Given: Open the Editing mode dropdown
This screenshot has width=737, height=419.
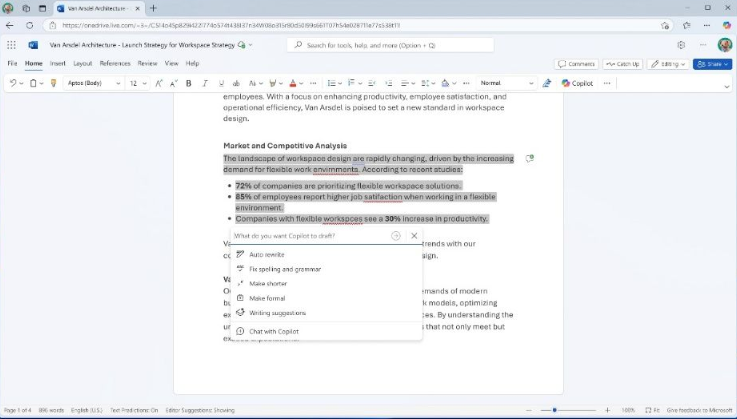Looking at the screenshot, I should pyautogui.click(x=667, y=64).
